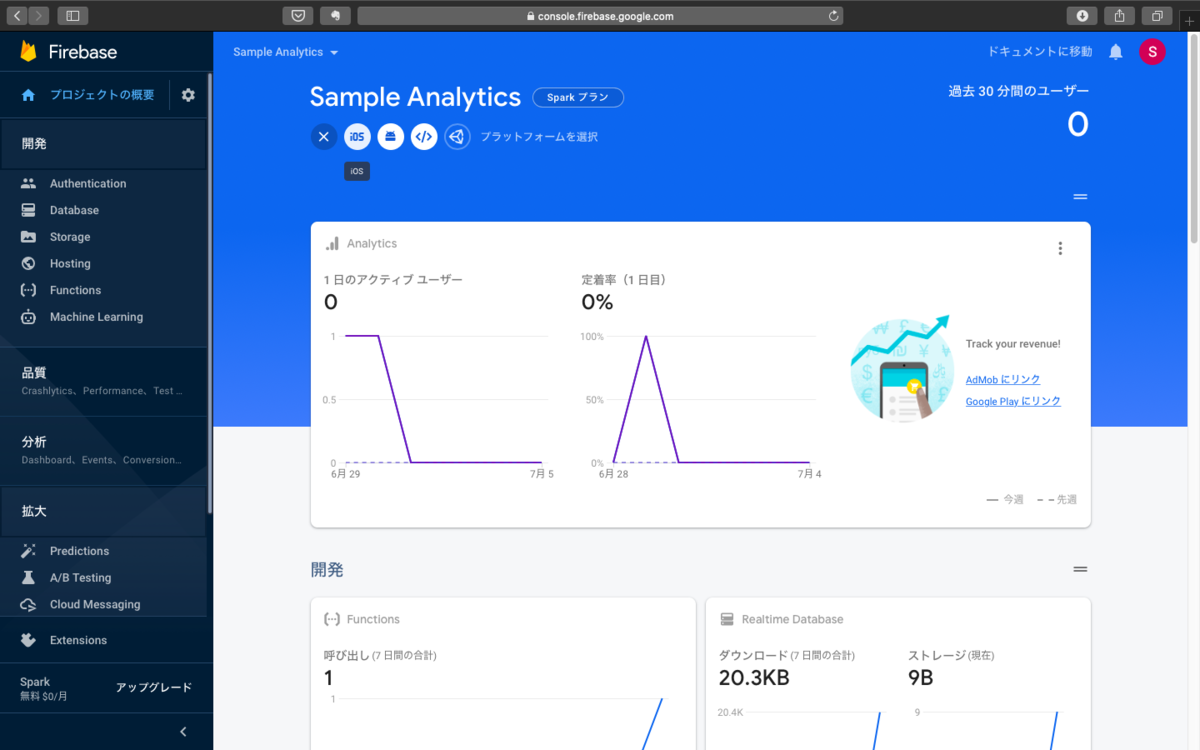Screen dimensions: 1200x750
Task: Reload the page in address bar
Action: pos(834,16)
